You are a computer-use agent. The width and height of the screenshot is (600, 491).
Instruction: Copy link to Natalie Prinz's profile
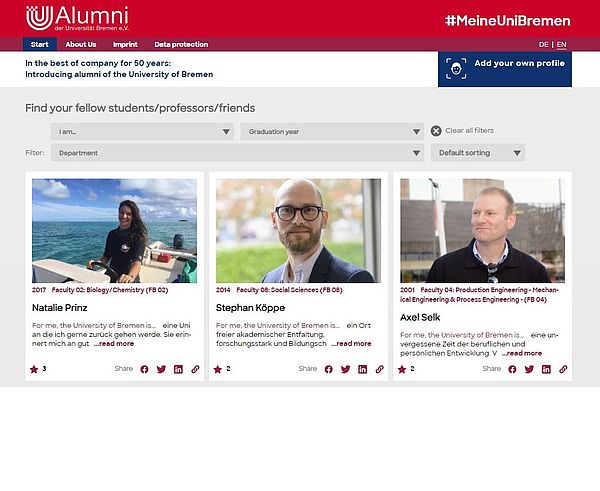pyautogui.click(x=195, y=369)
